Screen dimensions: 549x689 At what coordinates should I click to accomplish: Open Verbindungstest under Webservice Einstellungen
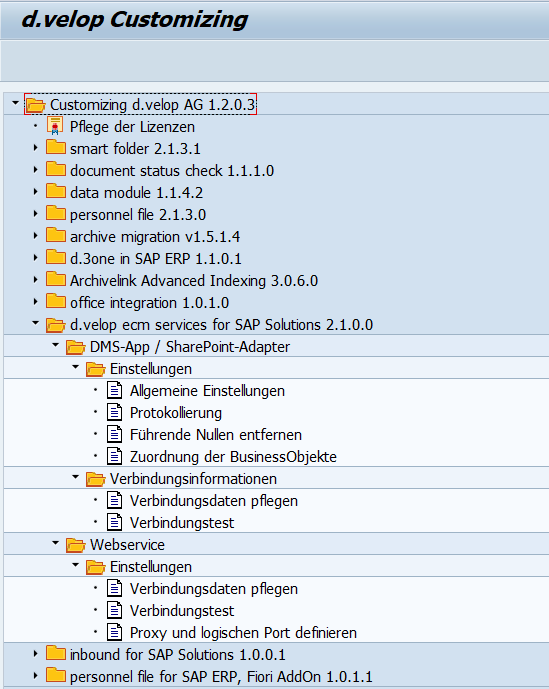click(x=182, y=611)
